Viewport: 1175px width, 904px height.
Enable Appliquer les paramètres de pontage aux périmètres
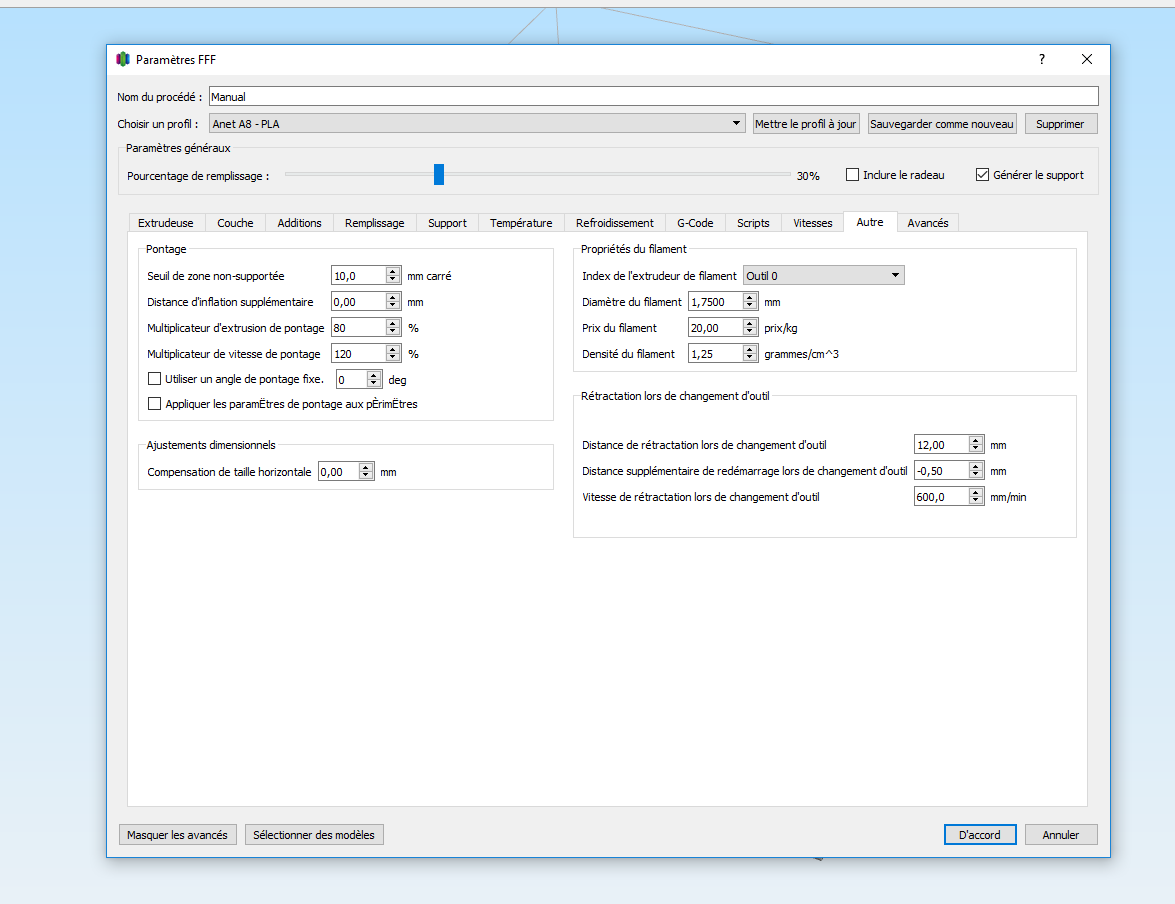pyautogui.click(x=154, y=403)
